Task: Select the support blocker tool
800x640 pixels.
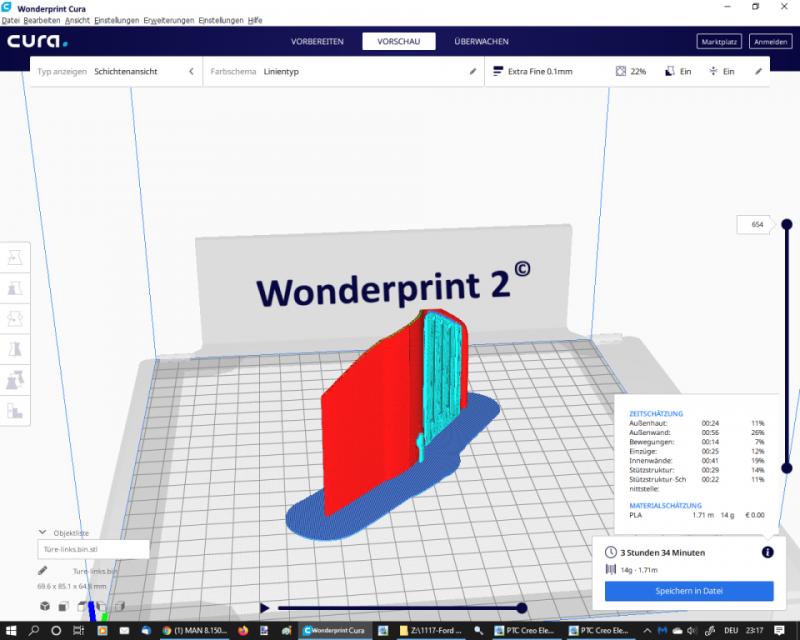Action: coord(15,411)
